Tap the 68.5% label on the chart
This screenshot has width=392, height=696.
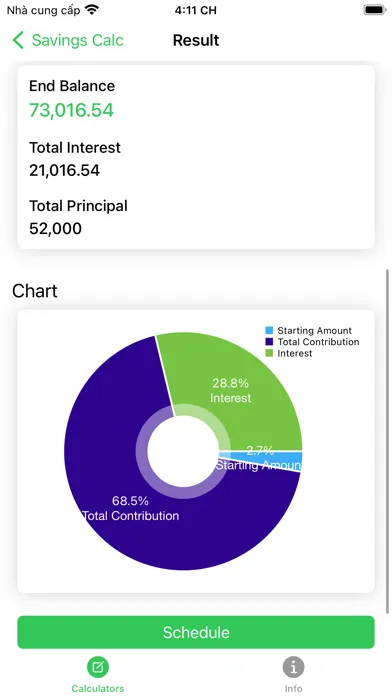(x=130, y=501)
